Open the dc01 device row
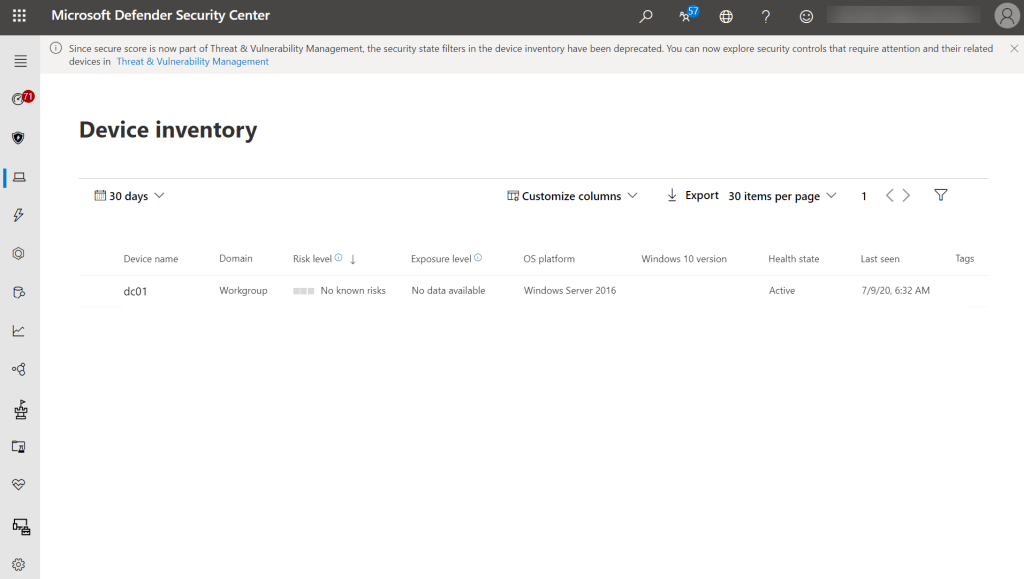 tap(136, 291)
